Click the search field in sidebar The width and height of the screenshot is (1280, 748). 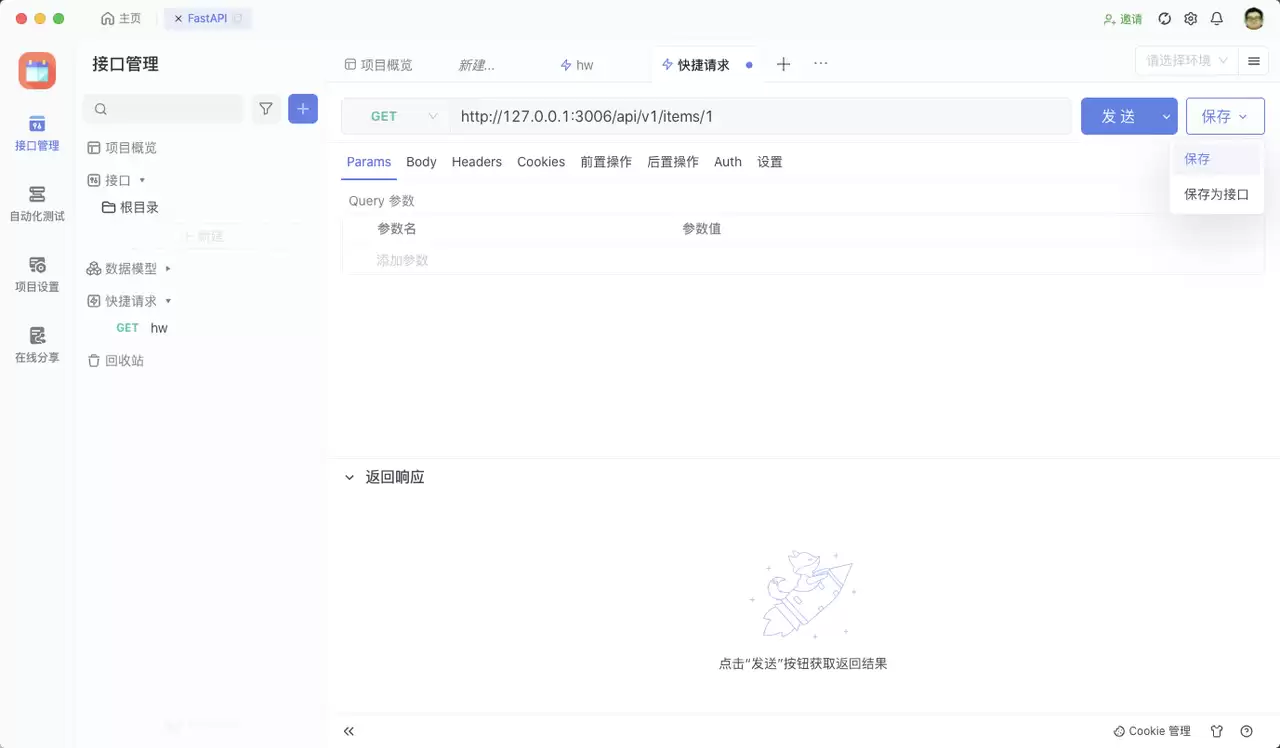click(164, 109)
